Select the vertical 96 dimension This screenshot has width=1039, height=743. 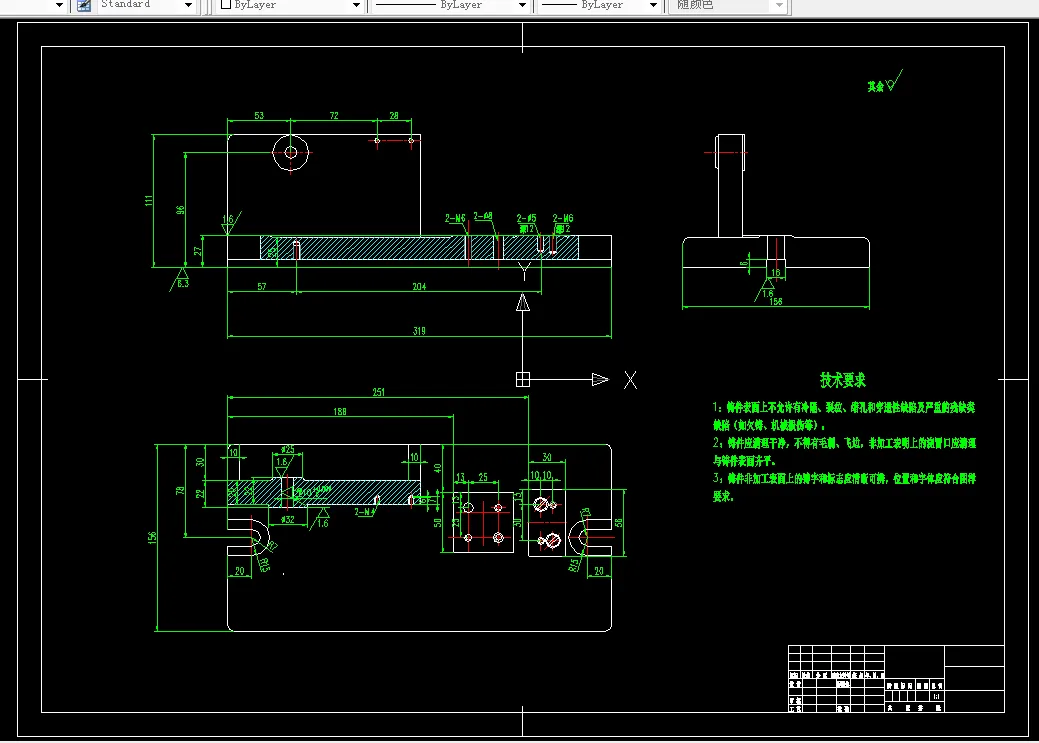coord(180,210)
